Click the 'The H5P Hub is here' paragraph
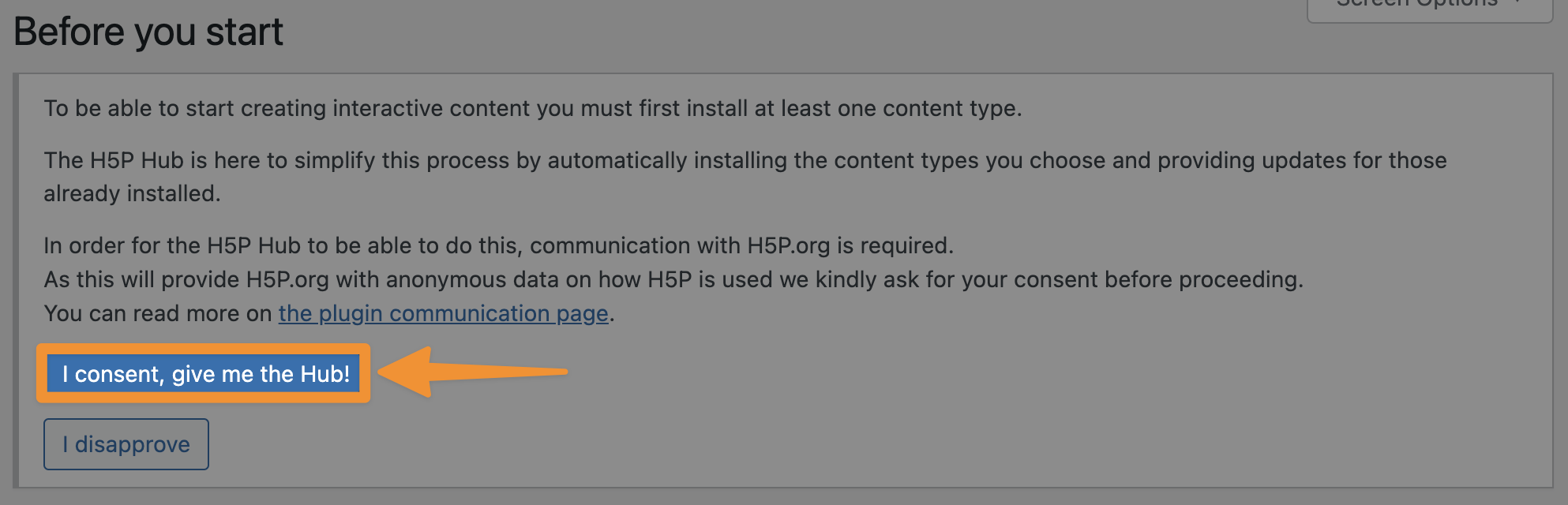This screenshot has width=1568, height=505. 745,160
